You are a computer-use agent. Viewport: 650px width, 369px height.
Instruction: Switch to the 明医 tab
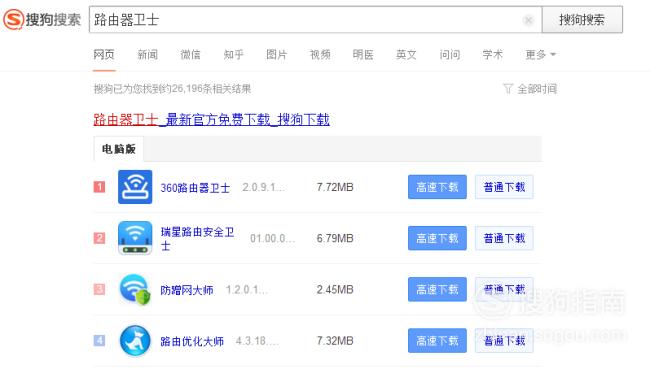point(363,54)
